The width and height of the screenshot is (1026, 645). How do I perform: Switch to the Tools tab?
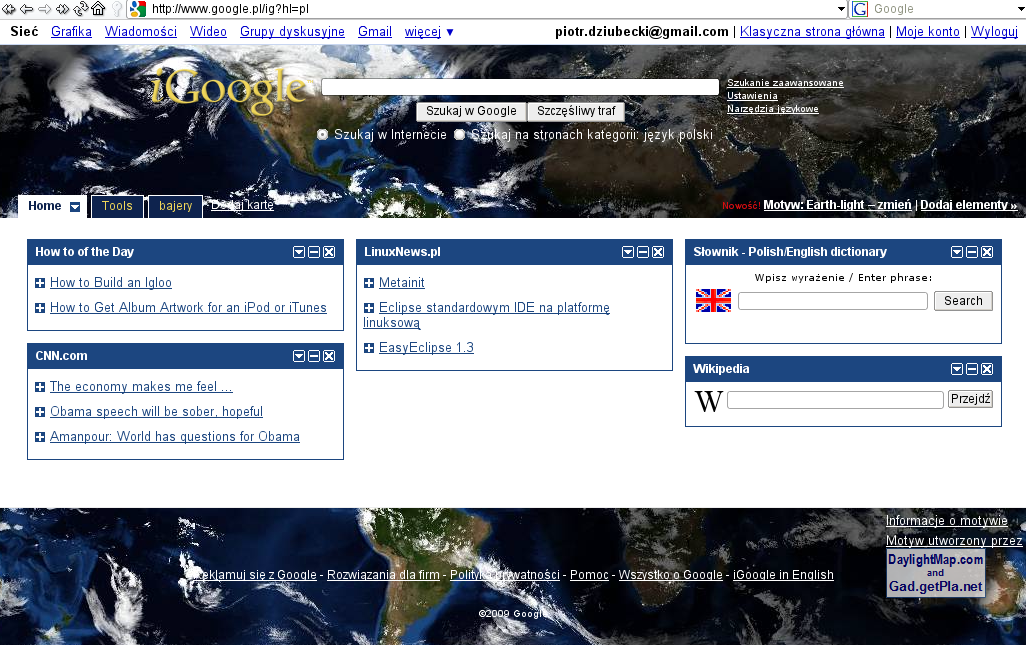[117, 206]
